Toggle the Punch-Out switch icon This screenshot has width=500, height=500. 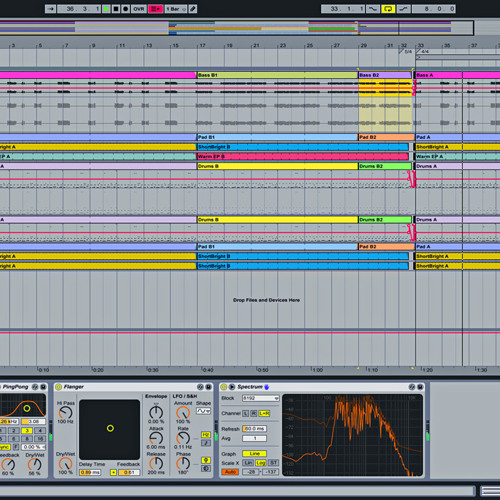click(x=403, y=9)
